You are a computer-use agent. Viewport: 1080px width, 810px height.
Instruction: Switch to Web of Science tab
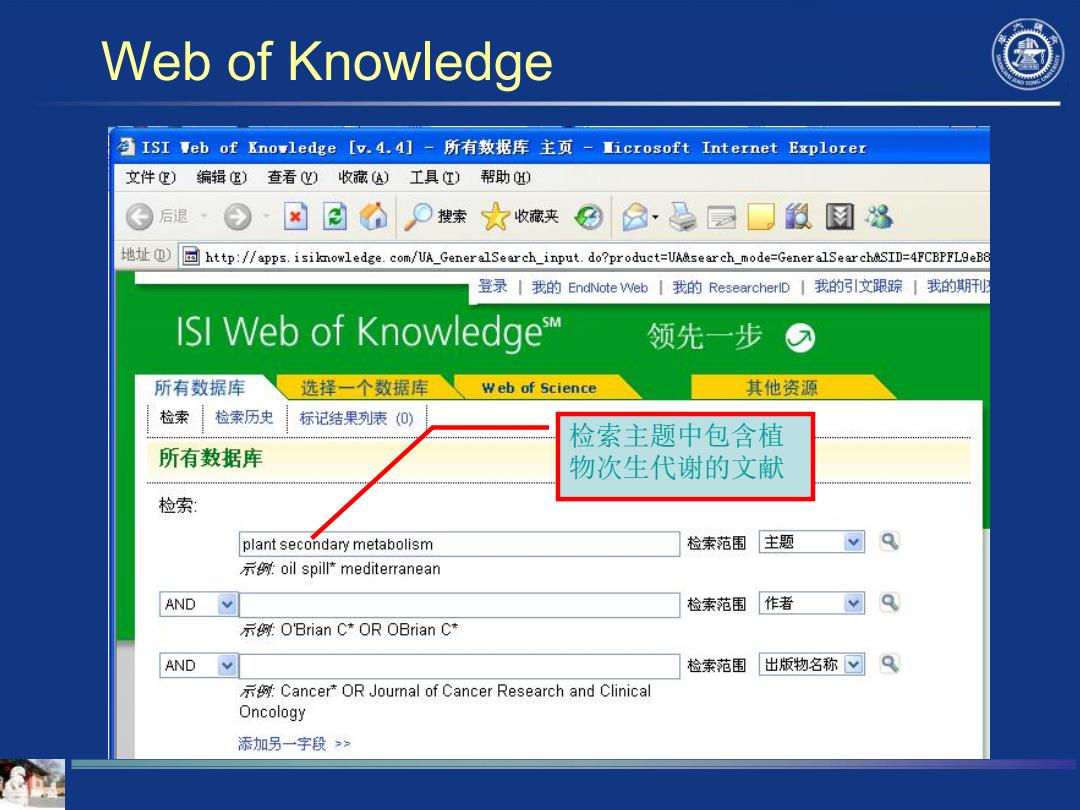[x=539, y=388]
